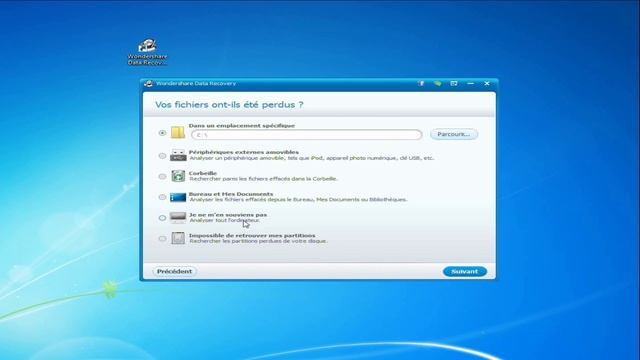This screenshot has height=360, width=640.
Task: Minimize the Wondershare Data Recovery window
Action: tap(471, 83)
